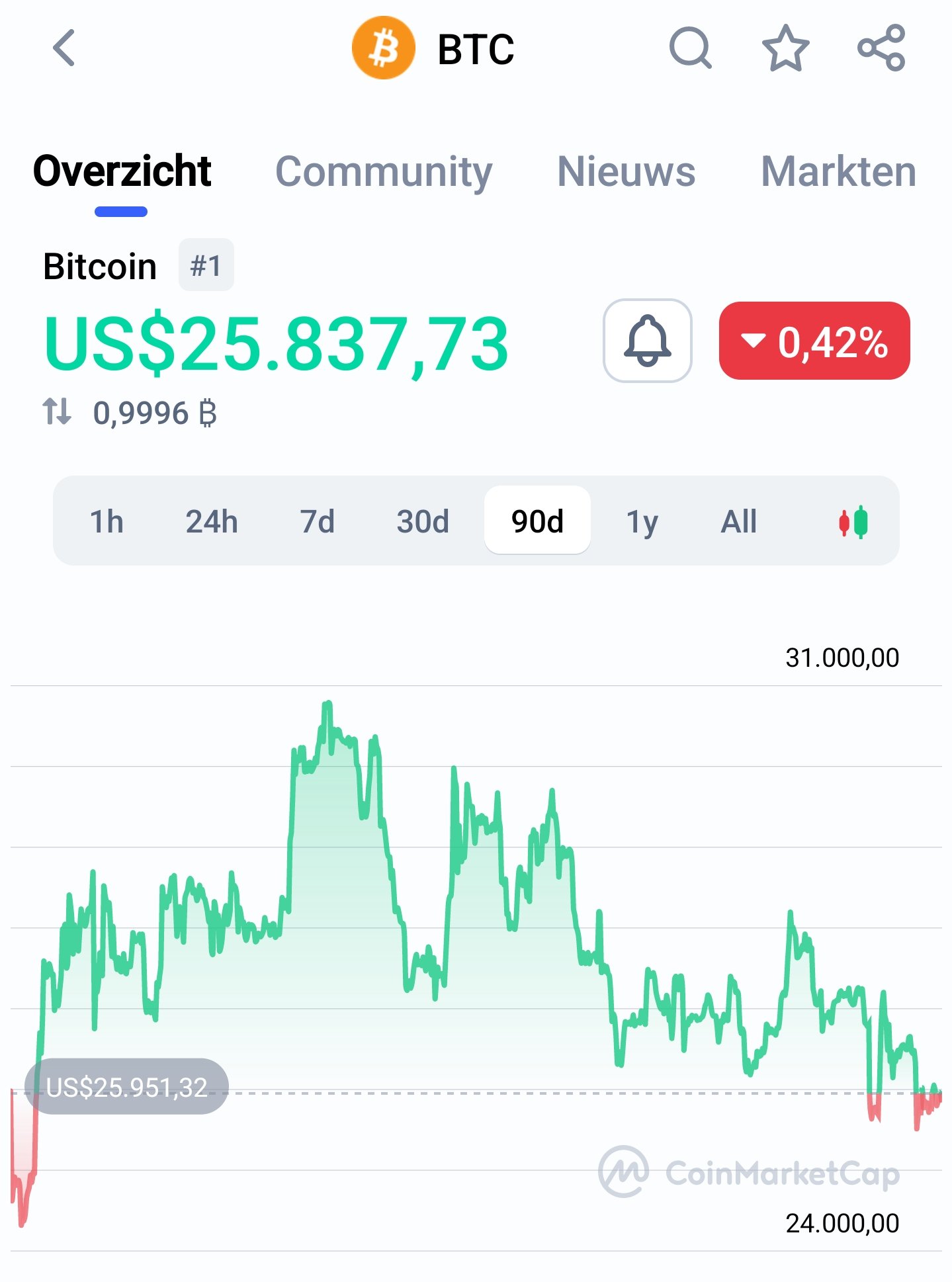Tap the #1 rank badge
This screenshot has width=952, height=1282.
pos(206,265)
